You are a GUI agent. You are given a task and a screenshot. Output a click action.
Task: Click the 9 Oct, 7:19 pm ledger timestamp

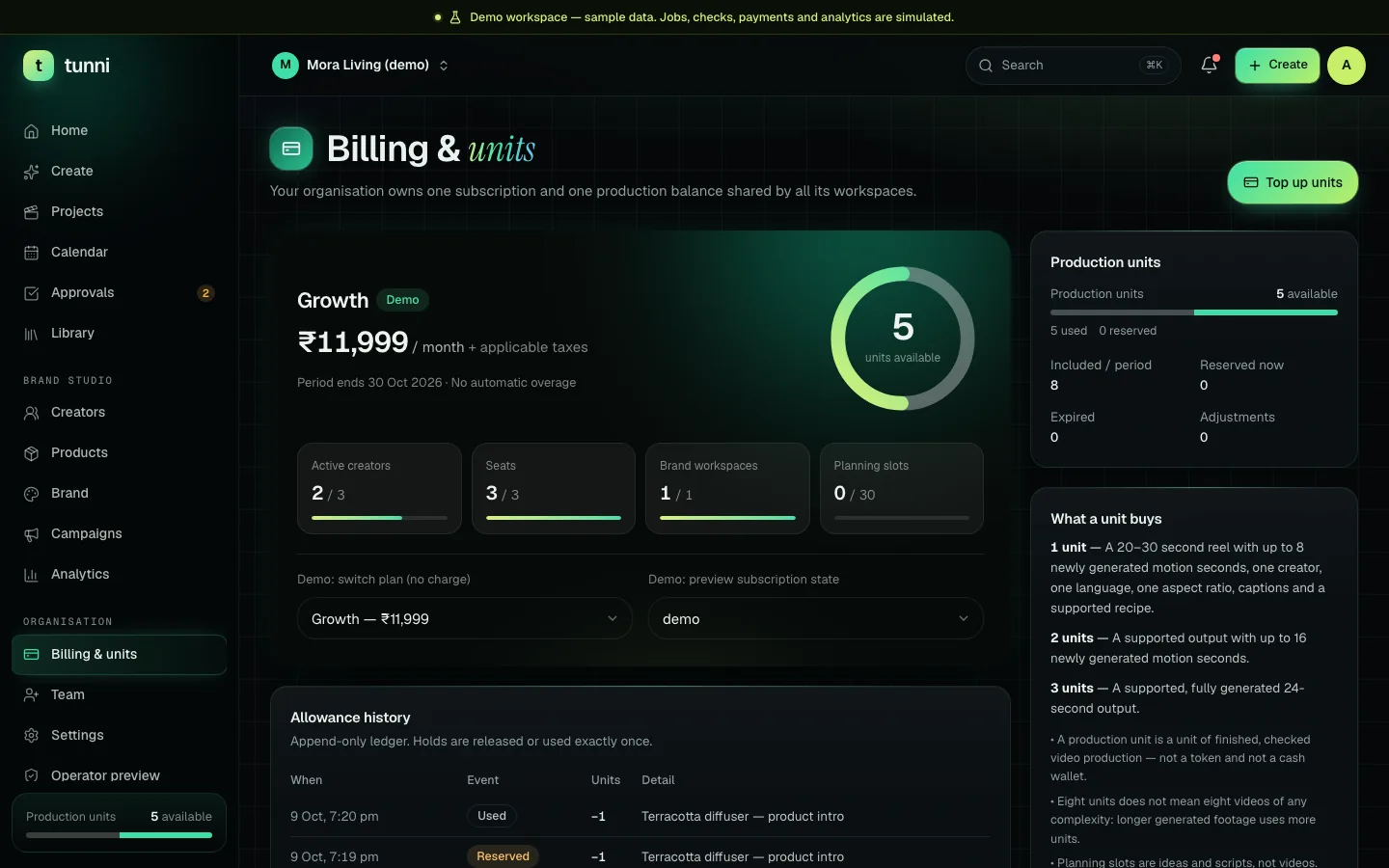pos(335,856)
